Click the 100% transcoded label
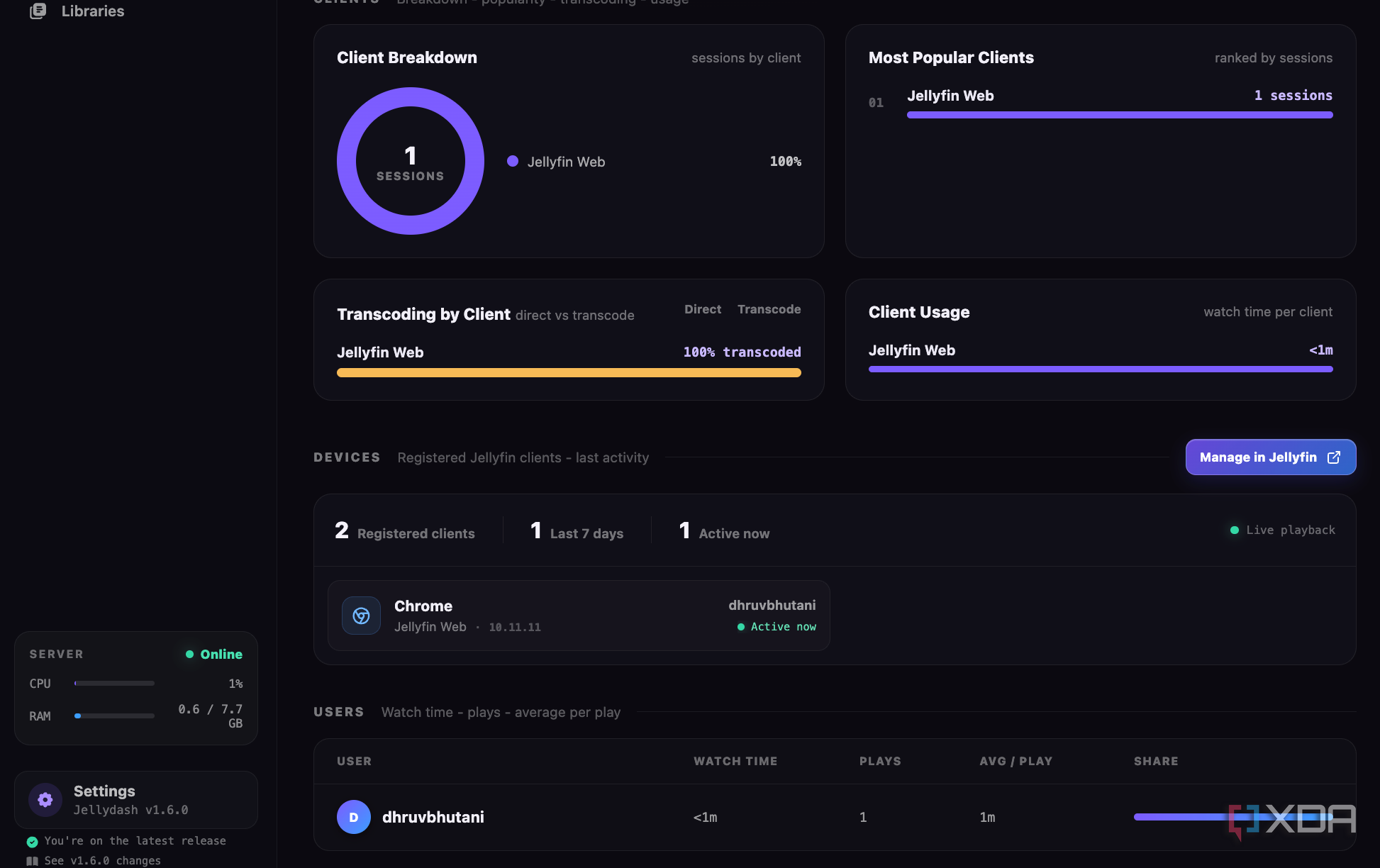Screen dimensions: 1380x868 (742, 352)
